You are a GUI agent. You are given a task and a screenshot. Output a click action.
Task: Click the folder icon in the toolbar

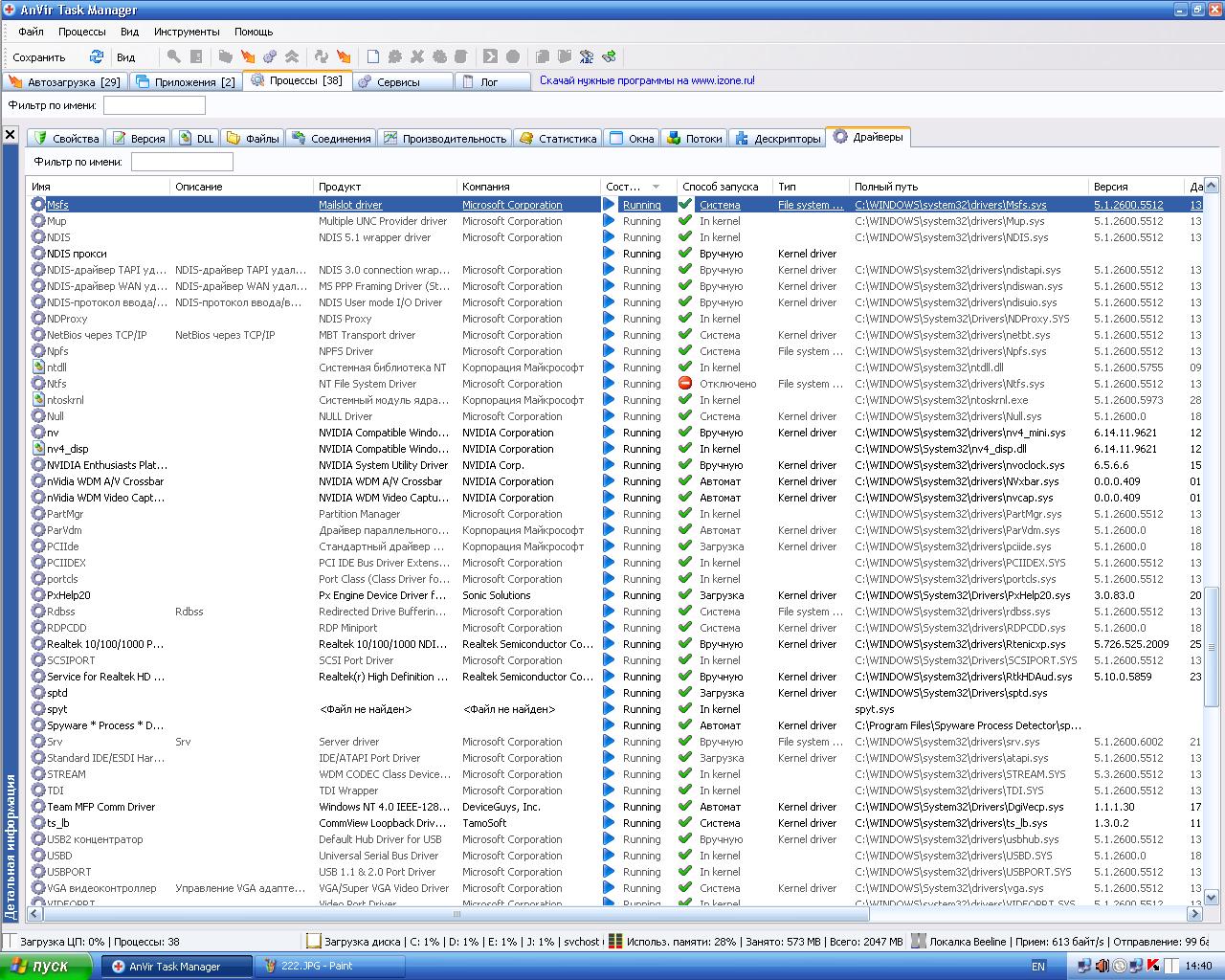pyautogui.click(x=225, y=57)
